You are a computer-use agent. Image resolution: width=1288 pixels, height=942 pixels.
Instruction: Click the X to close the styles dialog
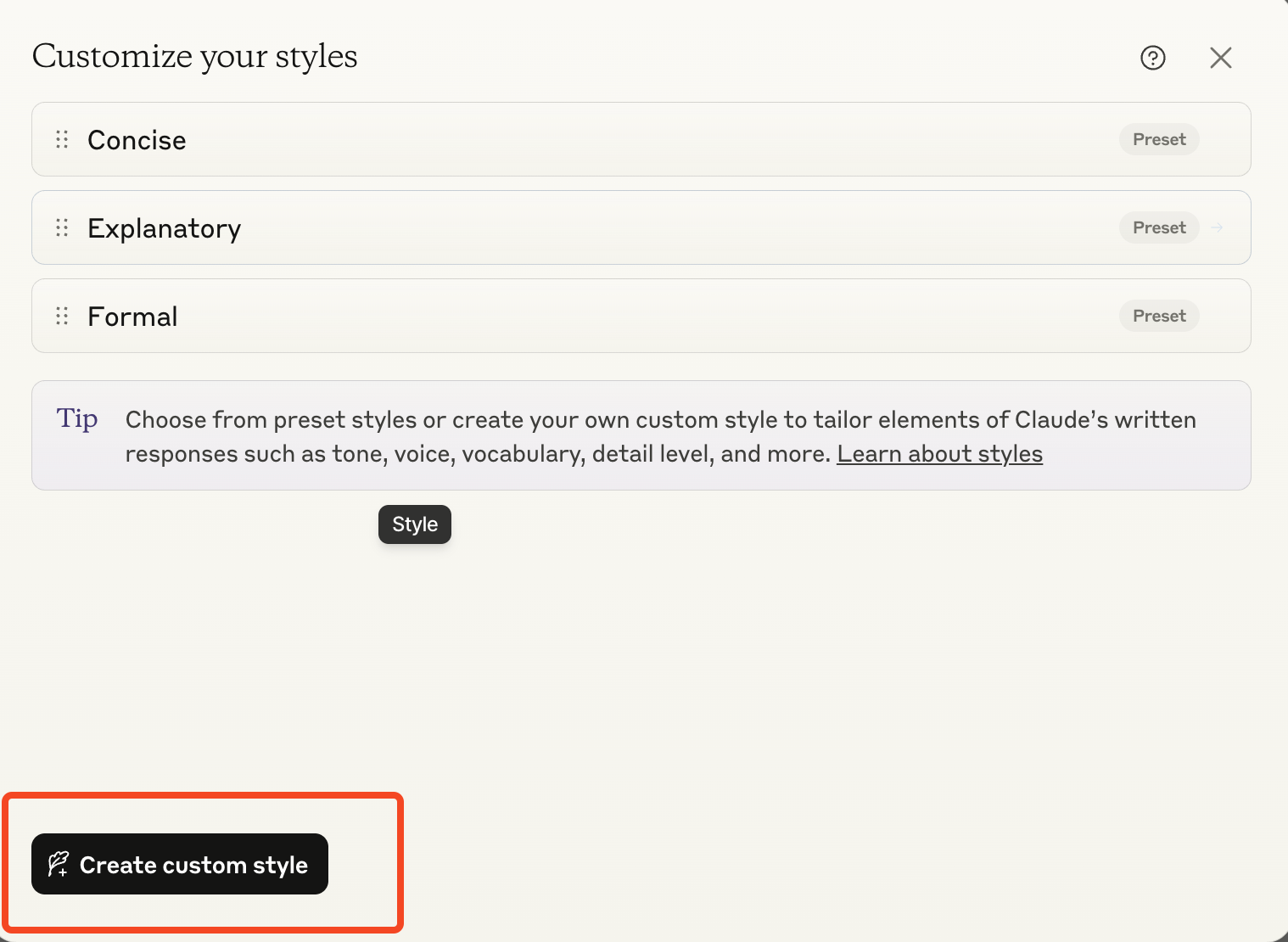point(1220,58)
